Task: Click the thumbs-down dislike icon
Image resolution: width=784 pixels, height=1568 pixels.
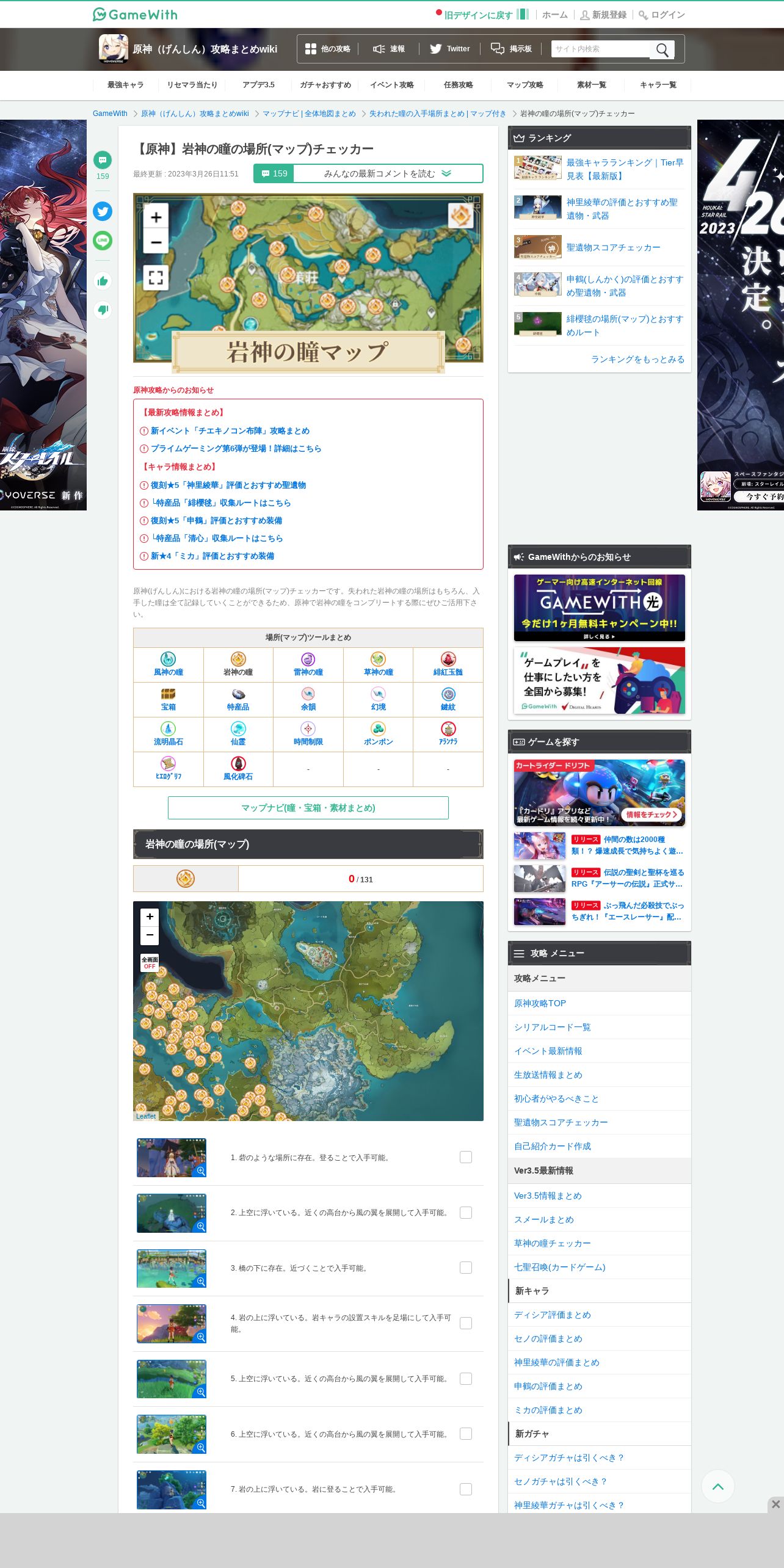Action: pyautogui.click(x=103, y=310)
